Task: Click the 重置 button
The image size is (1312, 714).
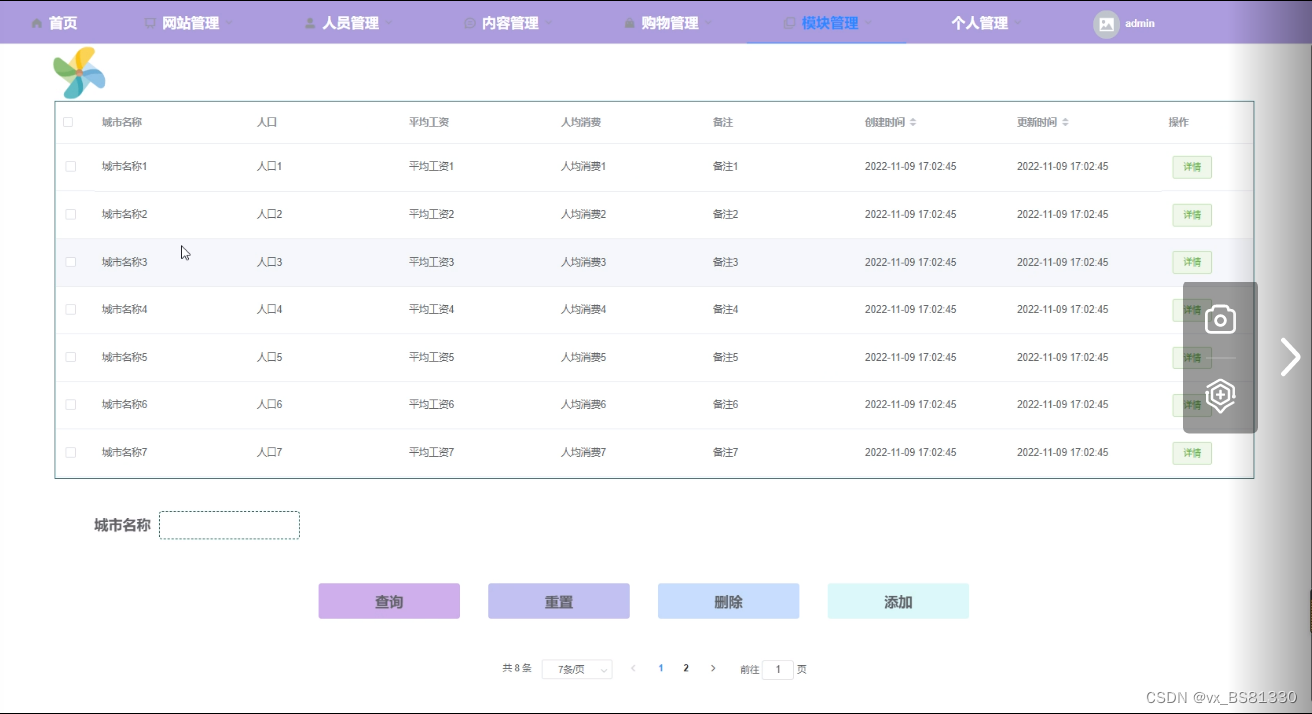Action: click(559, 601)
